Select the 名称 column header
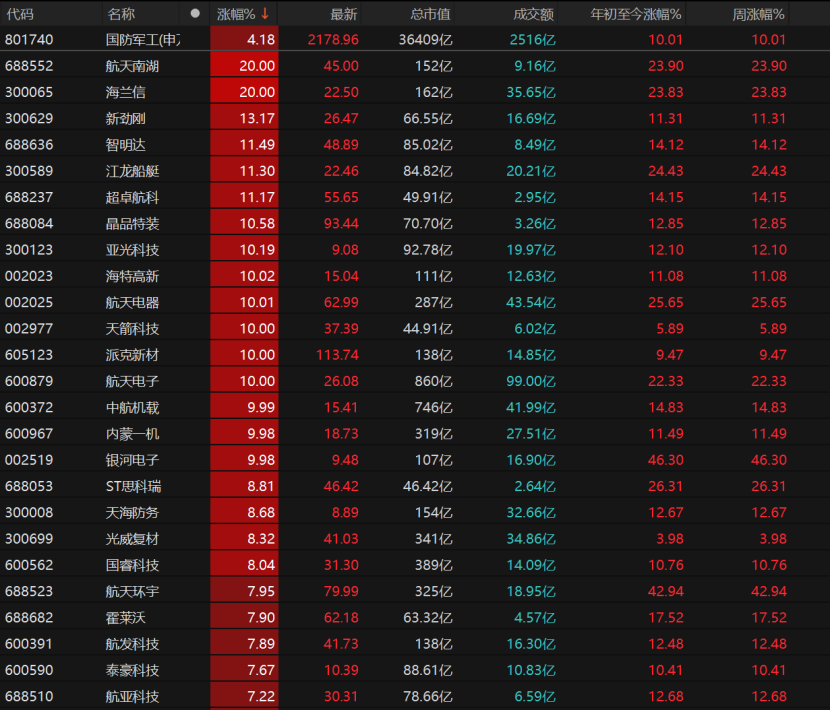Screen dimensions: 830x711 (x=121, y=14)
